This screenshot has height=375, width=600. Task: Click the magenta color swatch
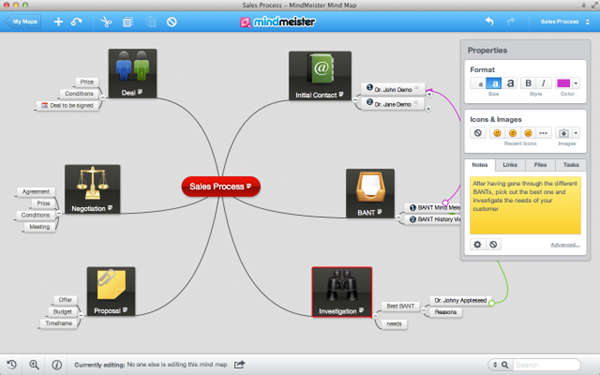coord(563,83)
